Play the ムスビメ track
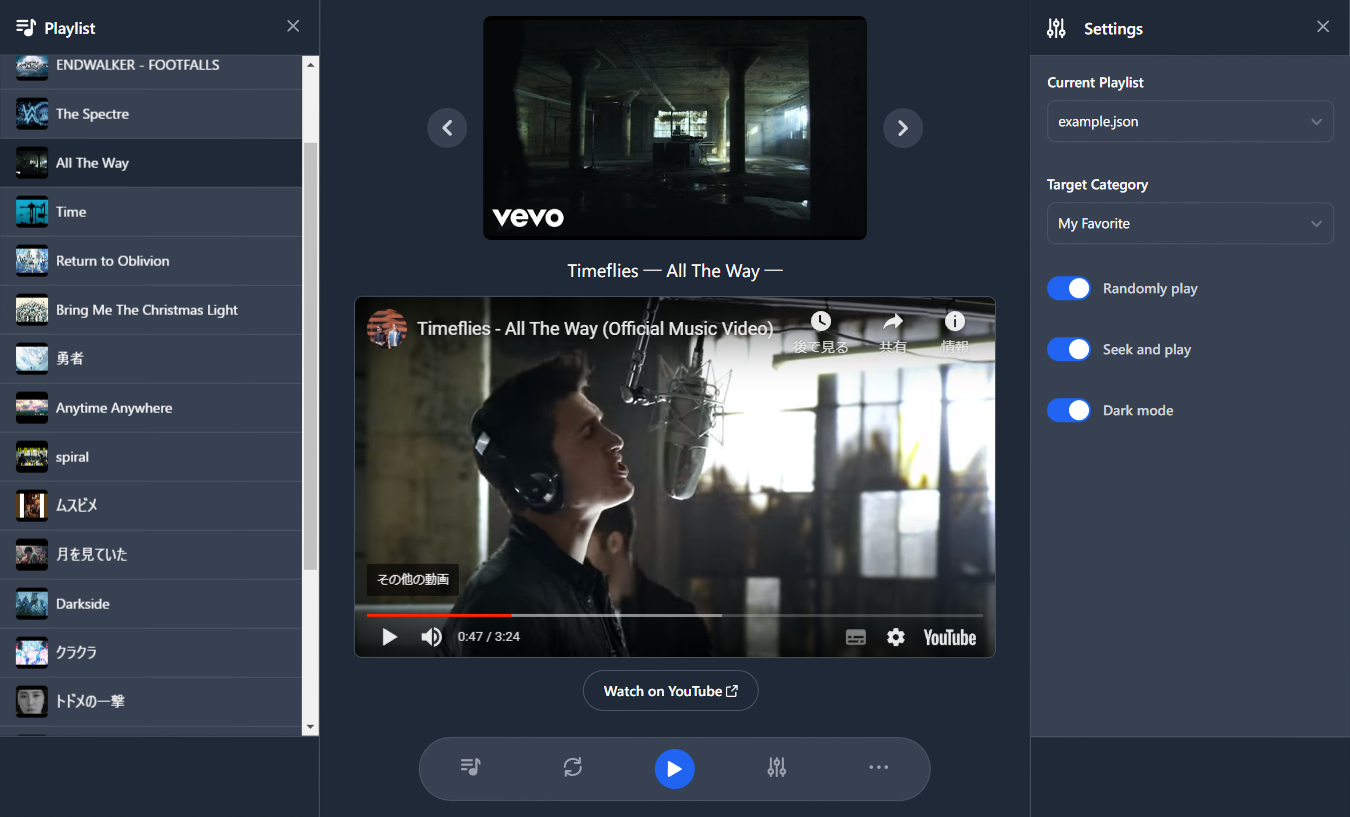Screen dimensions: 1350x817 pyautogui.click(x=151, y=506)
